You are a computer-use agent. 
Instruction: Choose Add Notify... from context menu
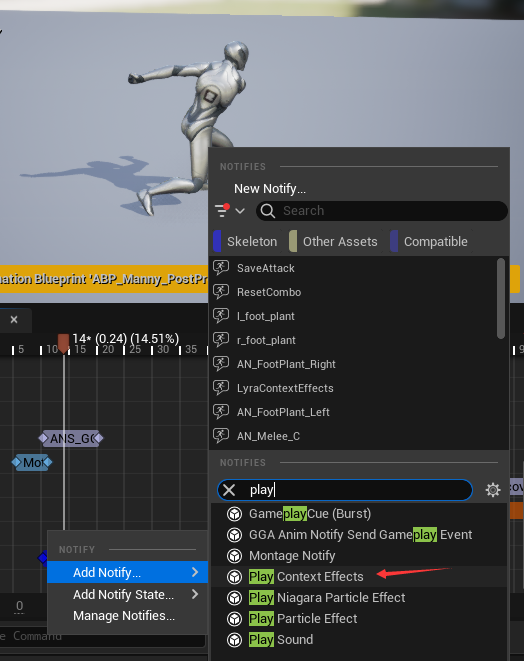click(128, 572)
